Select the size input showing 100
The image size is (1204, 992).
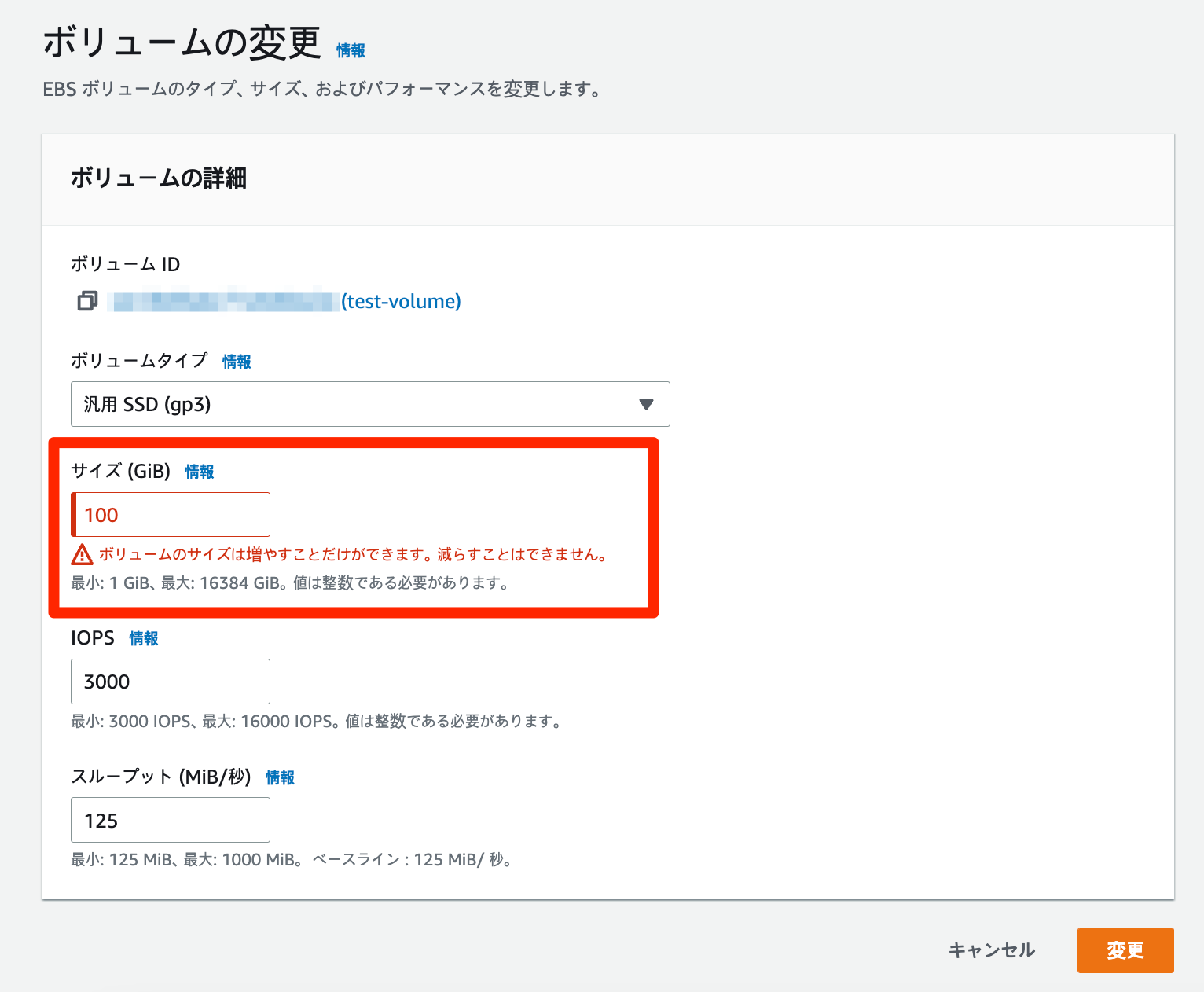coord(170,514)
